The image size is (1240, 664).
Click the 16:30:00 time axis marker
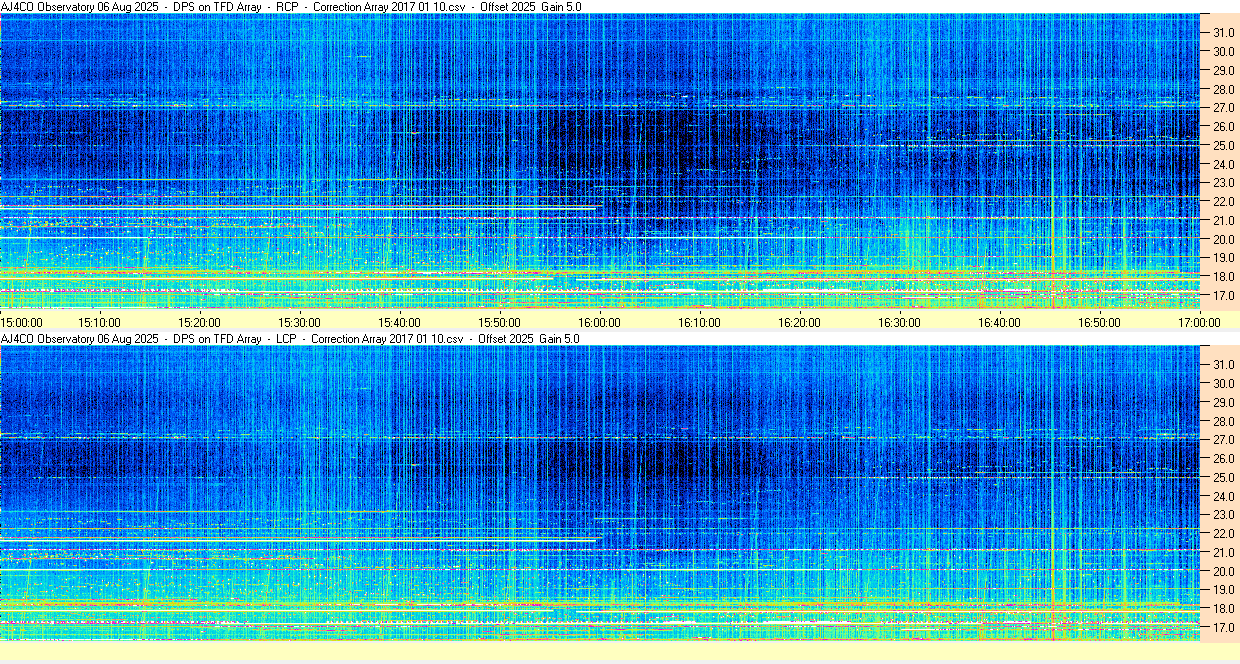point(899,322)
